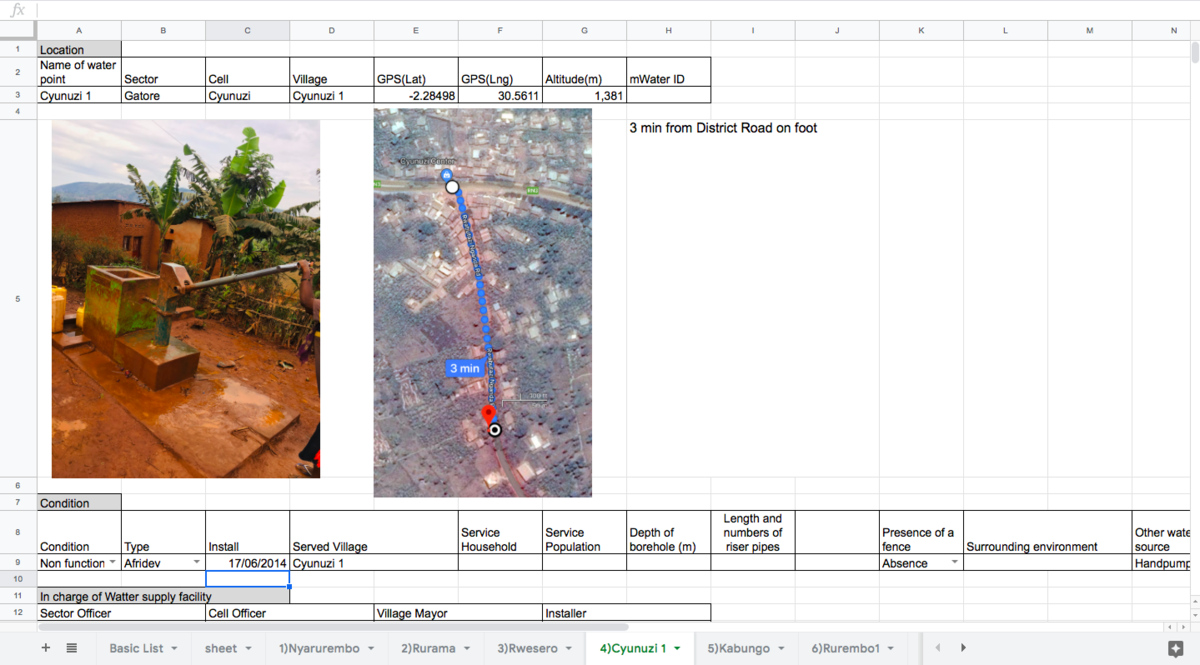Select the '3 min from District Road on foot' text

click(723, 128)
